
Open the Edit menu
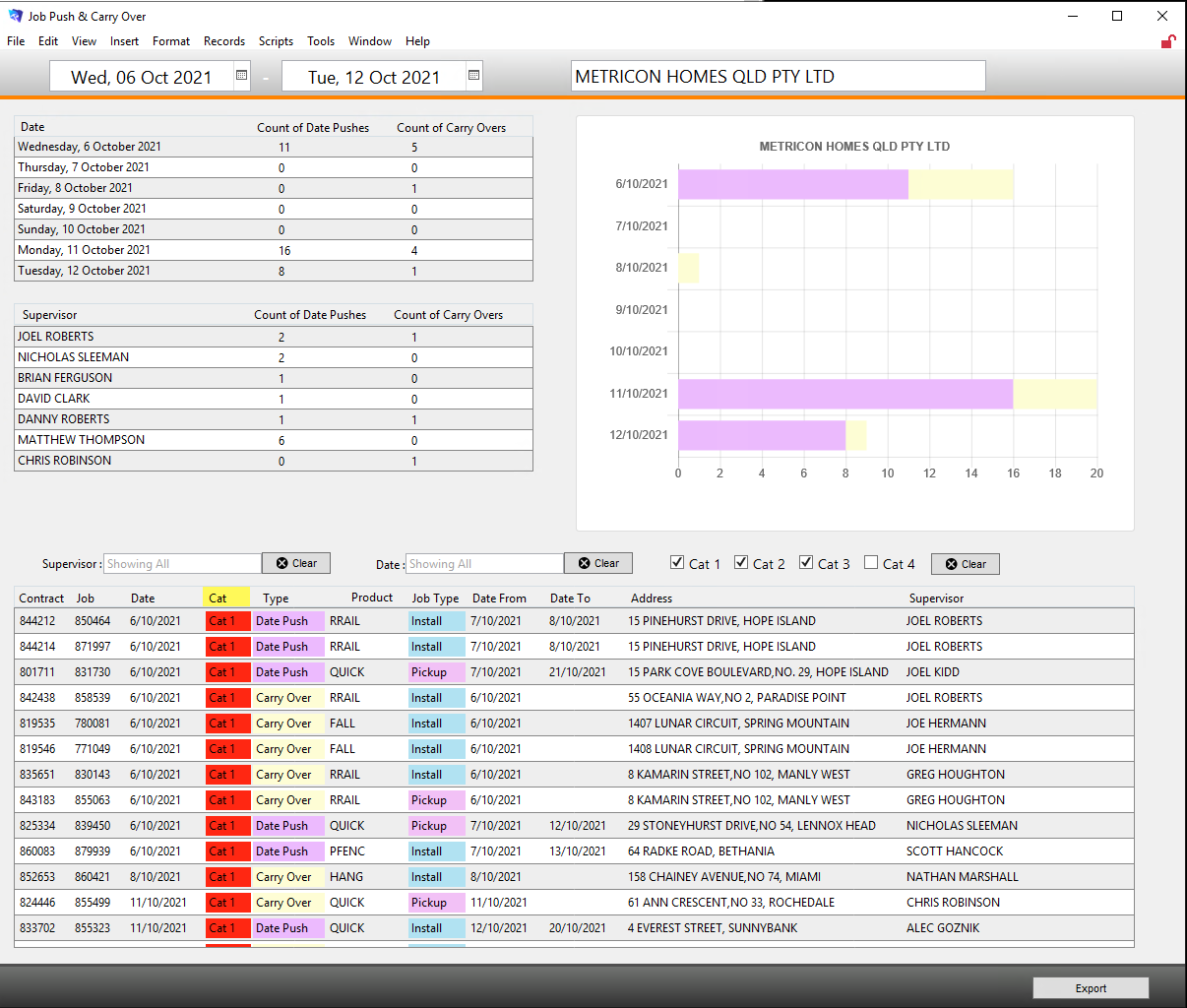pyautogui.click(x=48, y=41)
